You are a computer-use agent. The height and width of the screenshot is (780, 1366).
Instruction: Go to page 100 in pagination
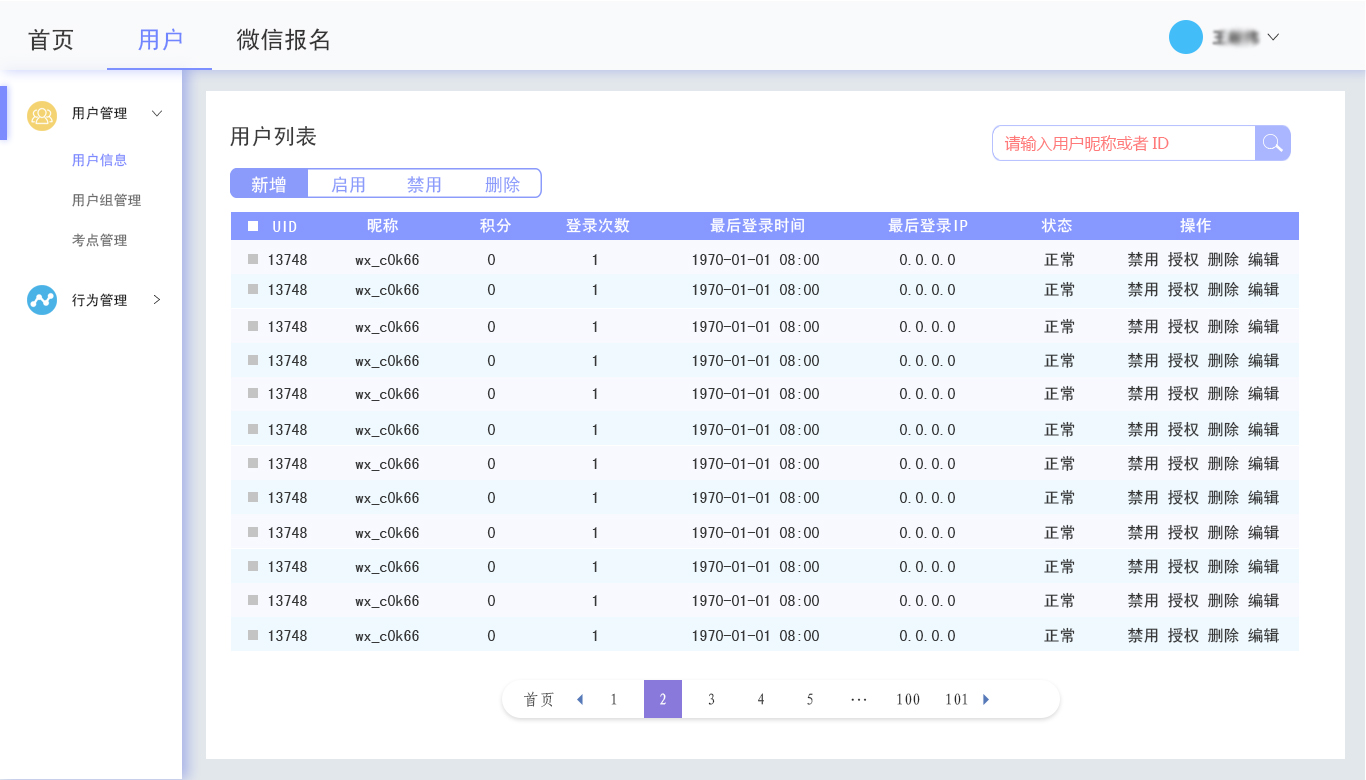[908, 700]
